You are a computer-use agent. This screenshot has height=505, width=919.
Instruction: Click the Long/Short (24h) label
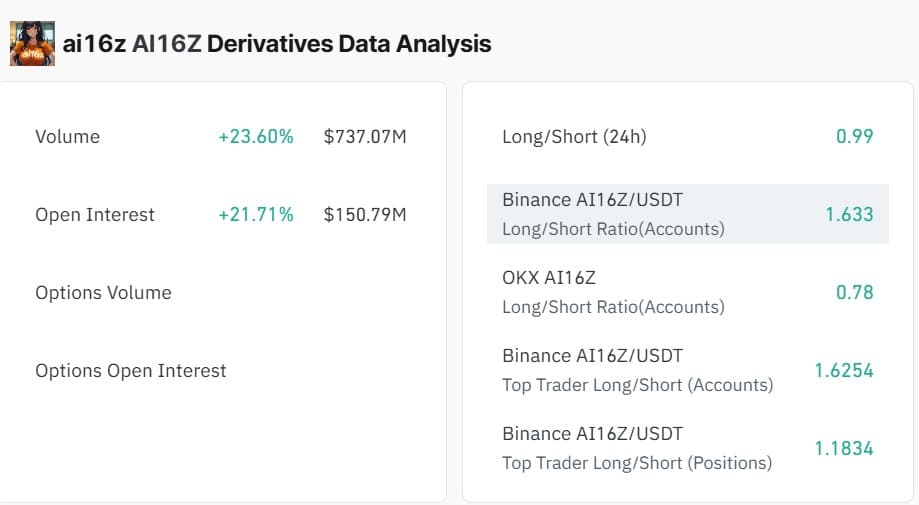tap(574, 137)
